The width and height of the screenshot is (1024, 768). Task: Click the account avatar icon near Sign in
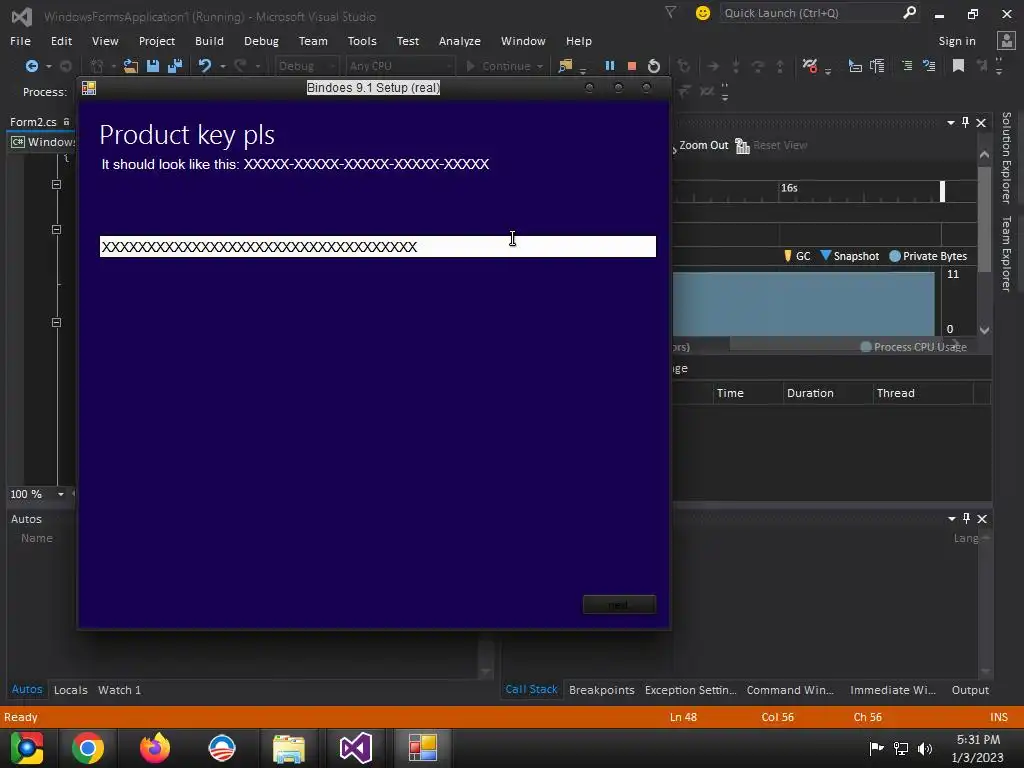tap(1006, 40)
